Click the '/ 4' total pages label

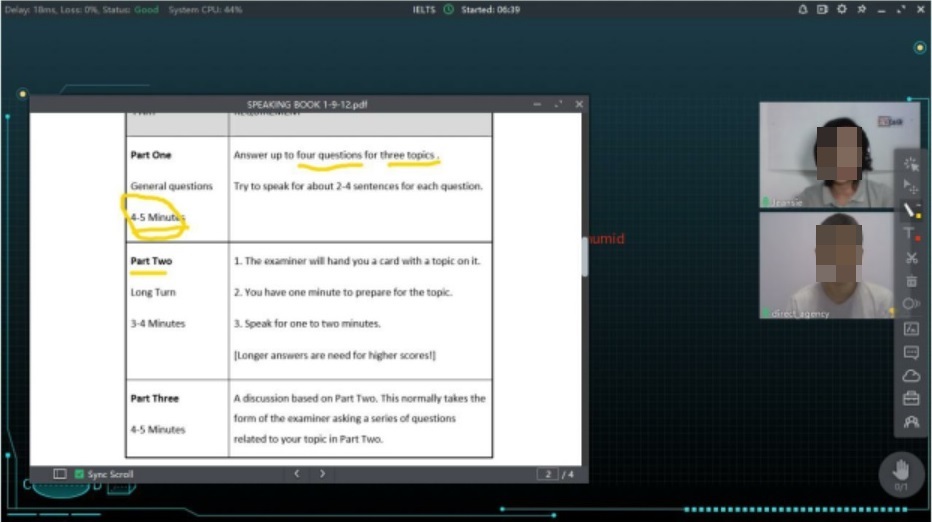(568, 474)
